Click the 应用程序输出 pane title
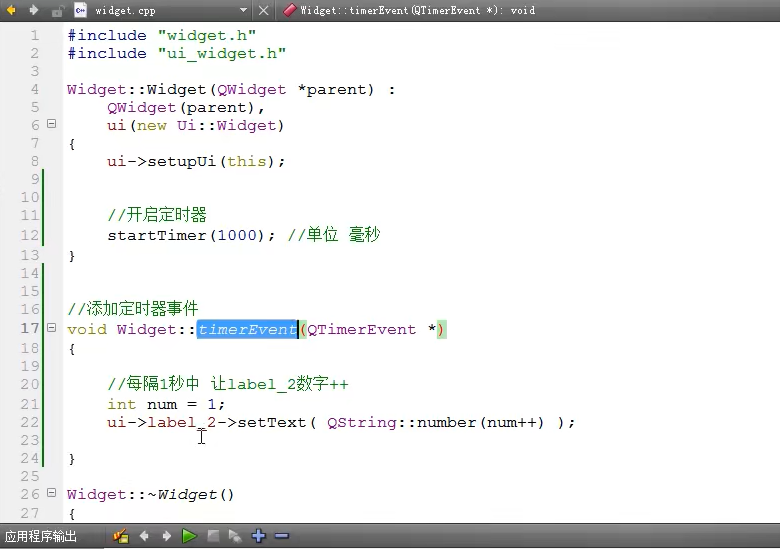This screenshot has width=780, height=549. tap(41, 536)
